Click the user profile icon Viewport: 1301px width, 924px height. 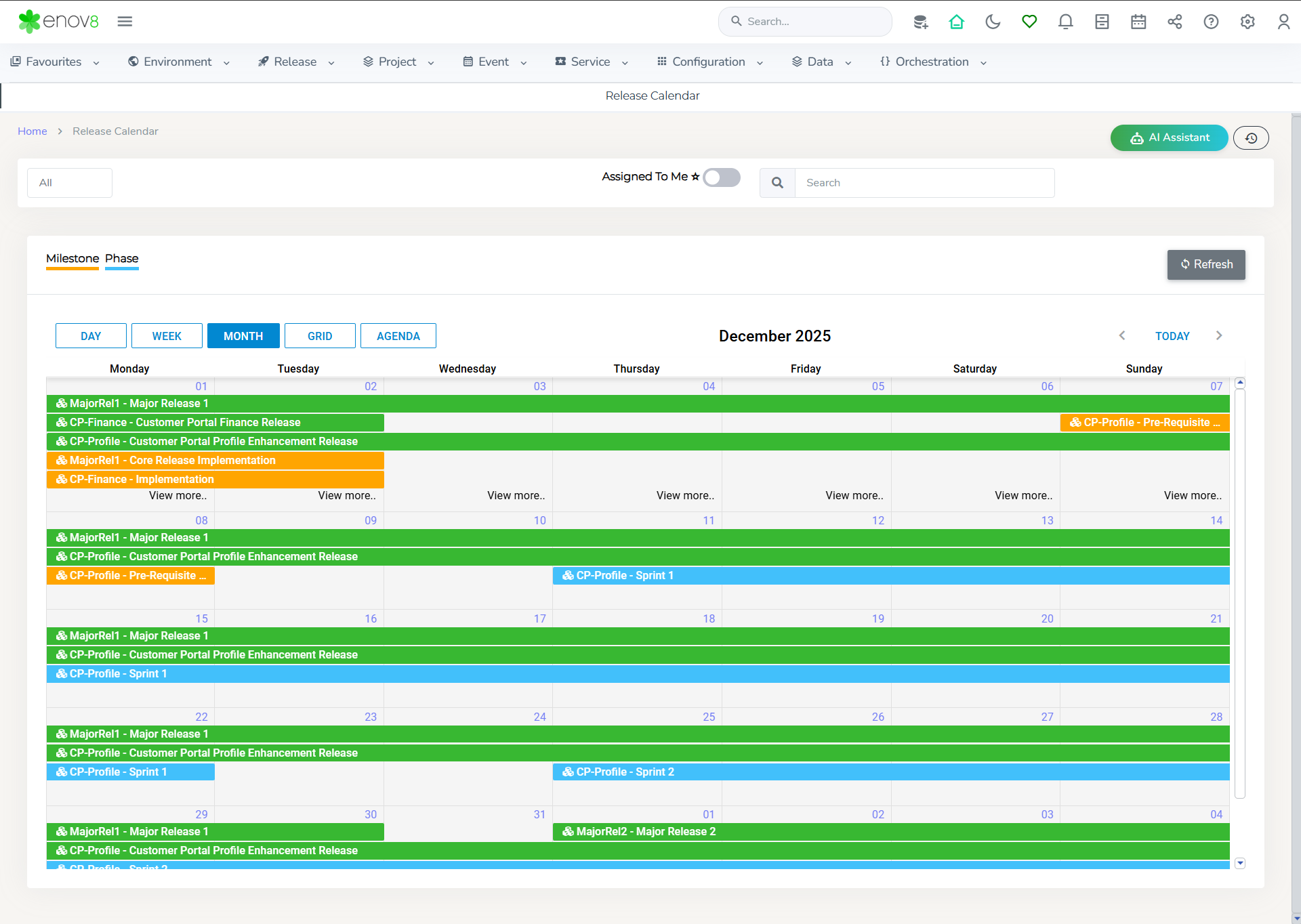coord(1283,22)
